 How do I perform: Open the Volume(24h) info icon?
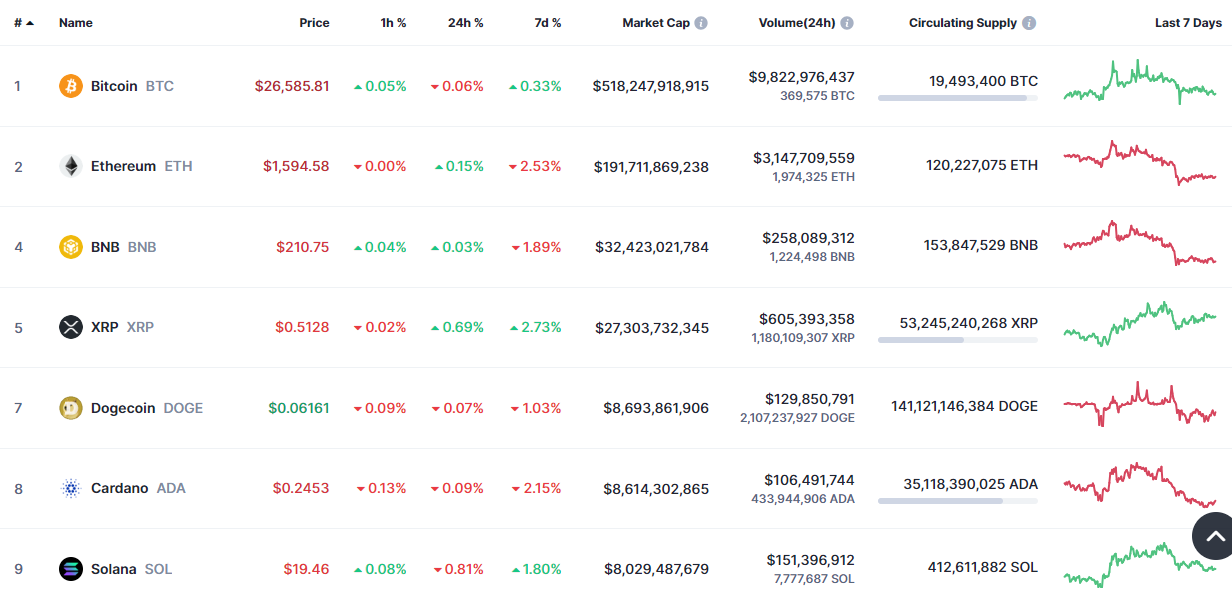(x=847, y=23)
